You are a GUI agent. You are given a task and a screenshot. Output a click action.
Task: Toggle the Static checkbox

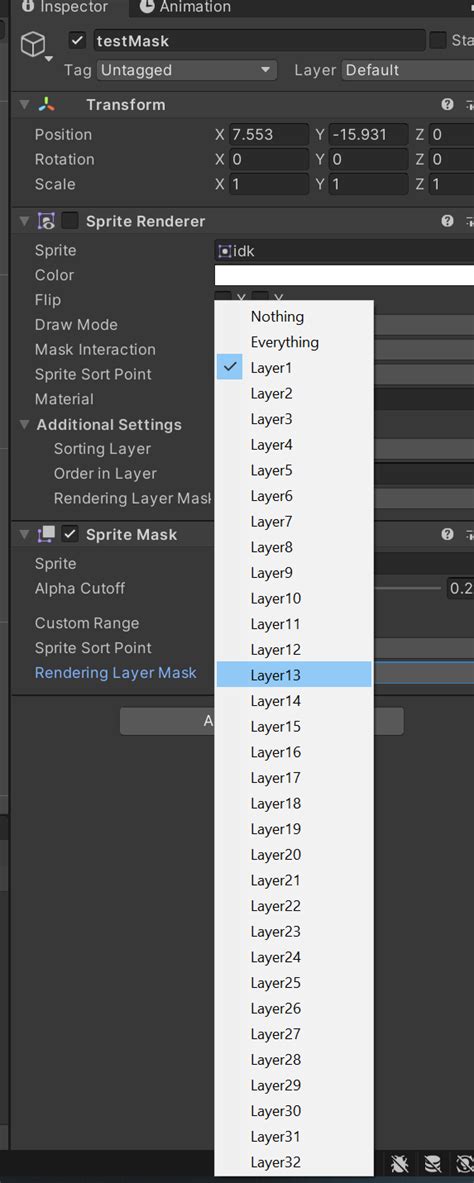point(438,40)
